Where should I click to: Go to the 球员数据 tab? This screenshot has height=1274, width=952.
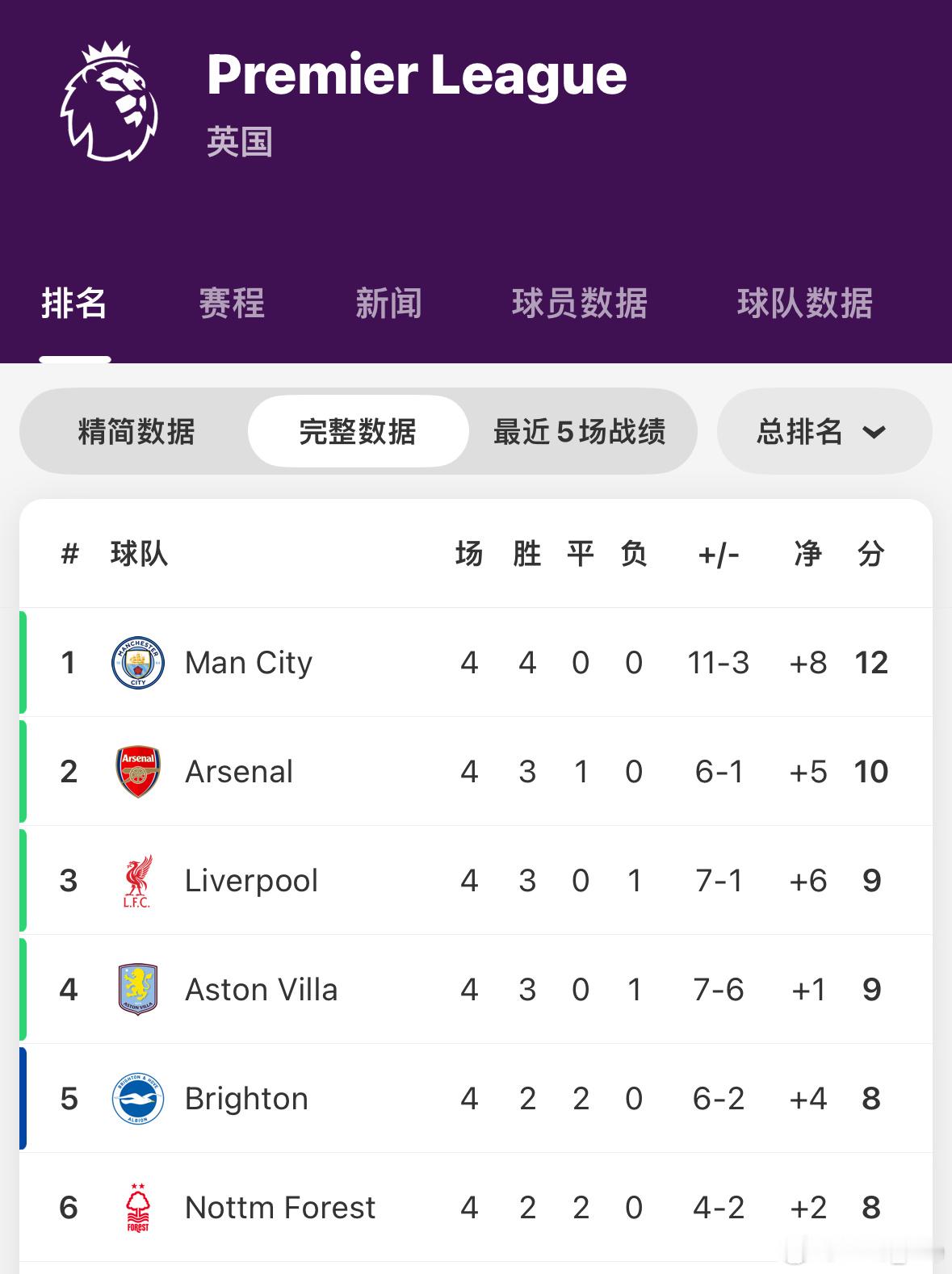click(x=580, y=304)
